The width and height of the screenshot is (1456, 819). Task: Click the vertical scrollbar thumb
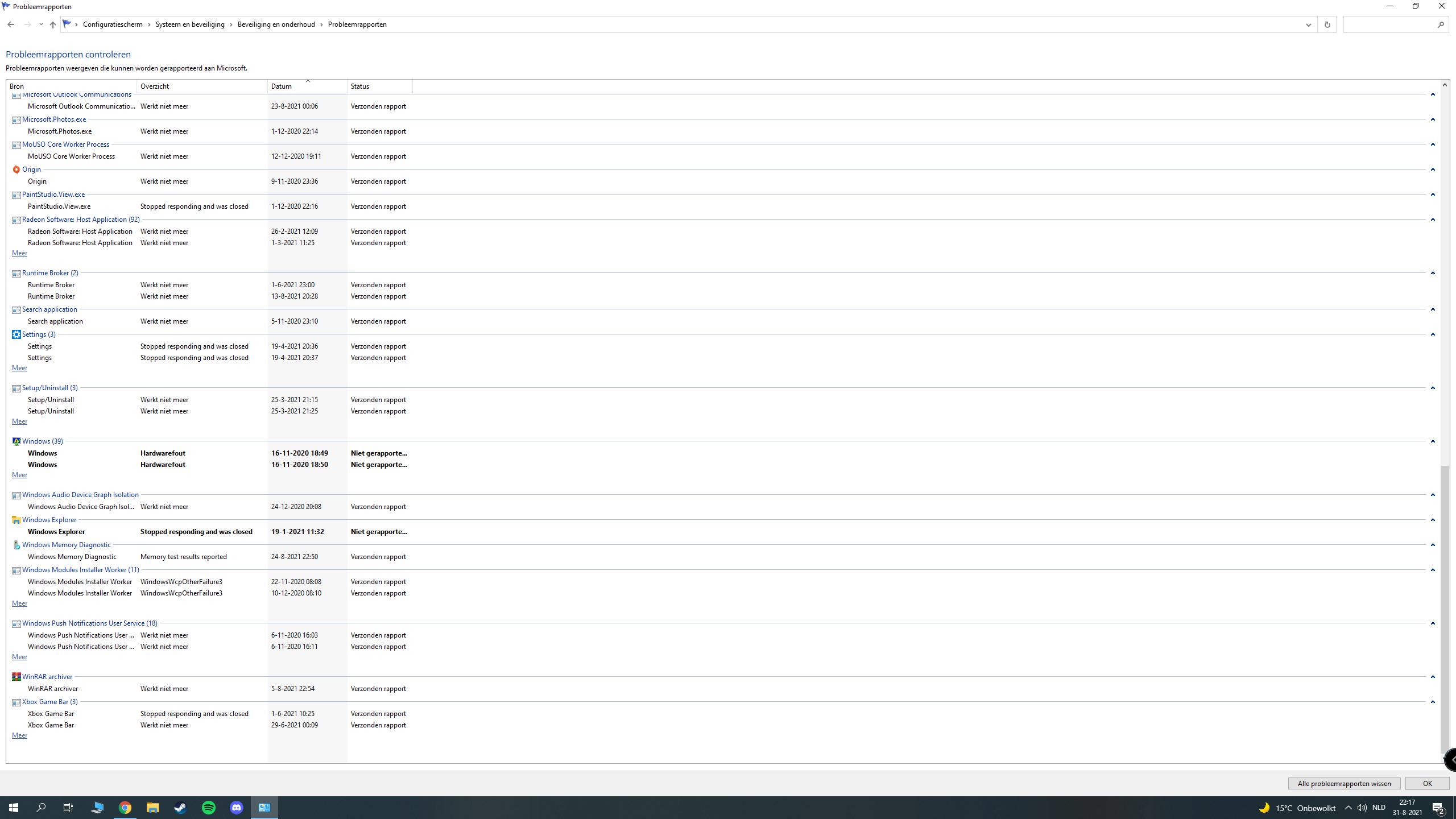pyautogui.click(x=1445, y=609)
